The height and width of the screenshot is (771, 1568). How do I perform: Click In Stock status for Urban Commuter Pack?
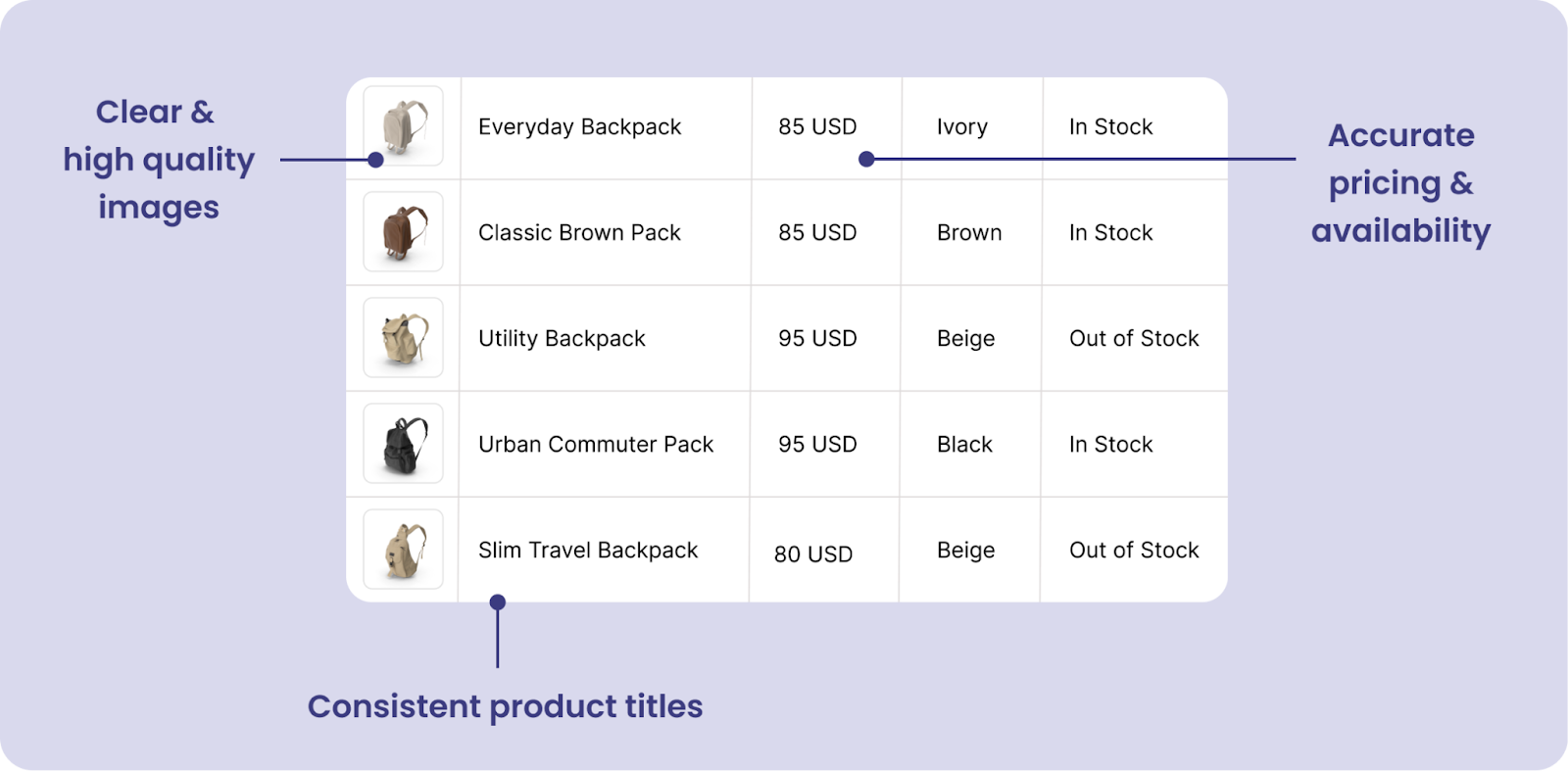(x=1110, y=445)
